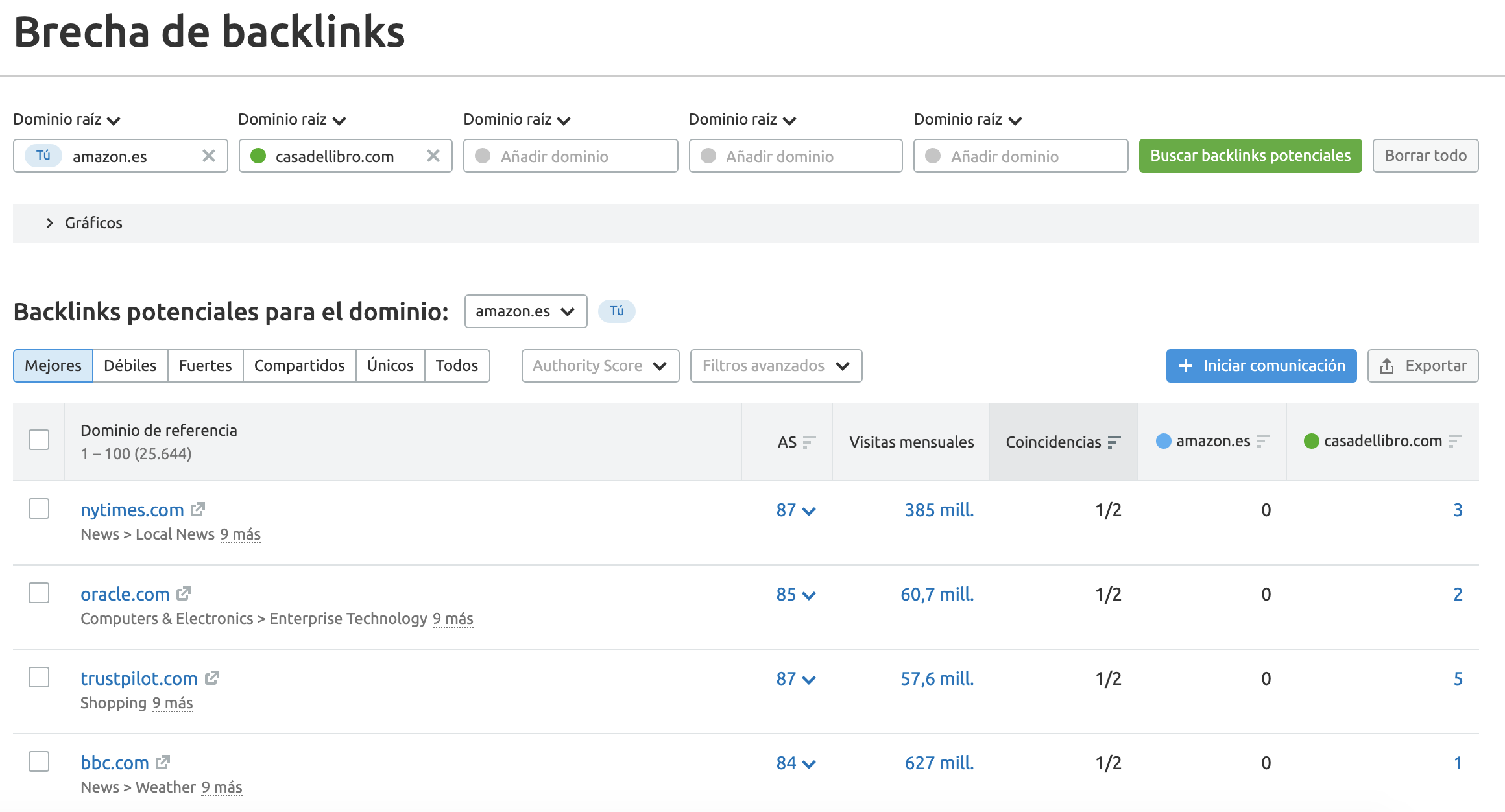
Task: Open nytimes.com external link icon
Action: [x=198, y=510]
